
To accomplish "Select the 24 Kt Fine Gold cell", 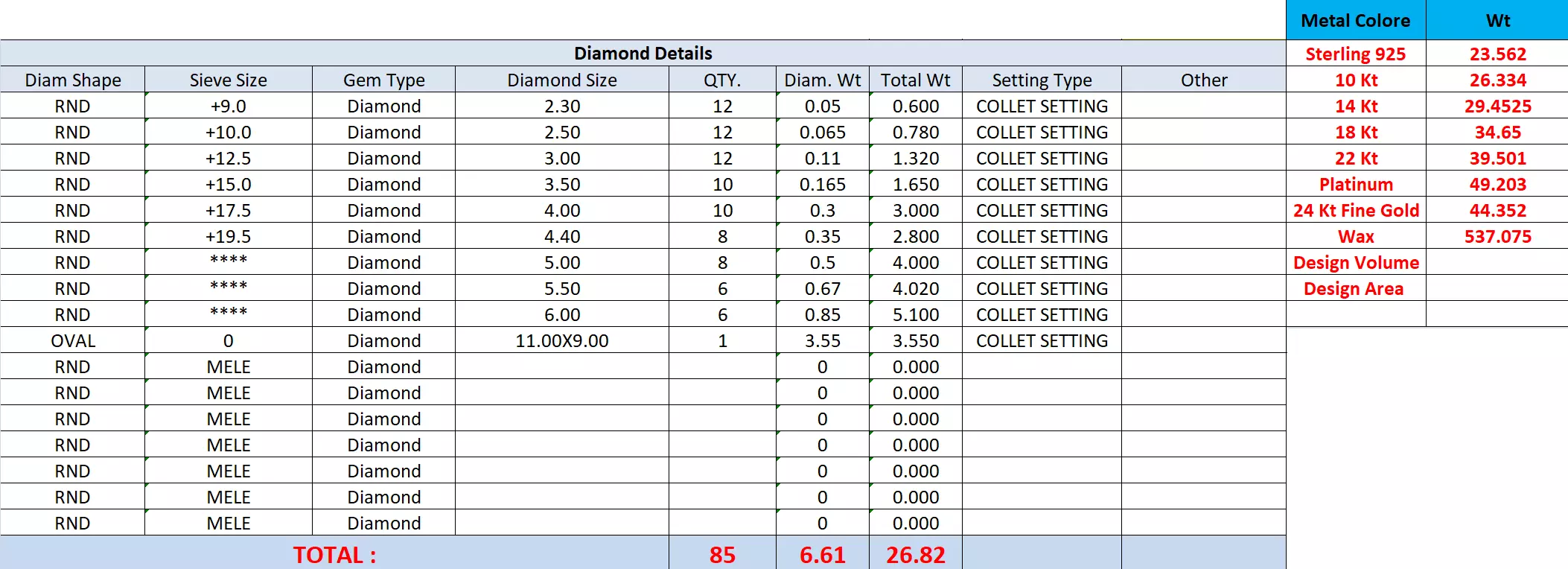I will (x=1356, y=210).
